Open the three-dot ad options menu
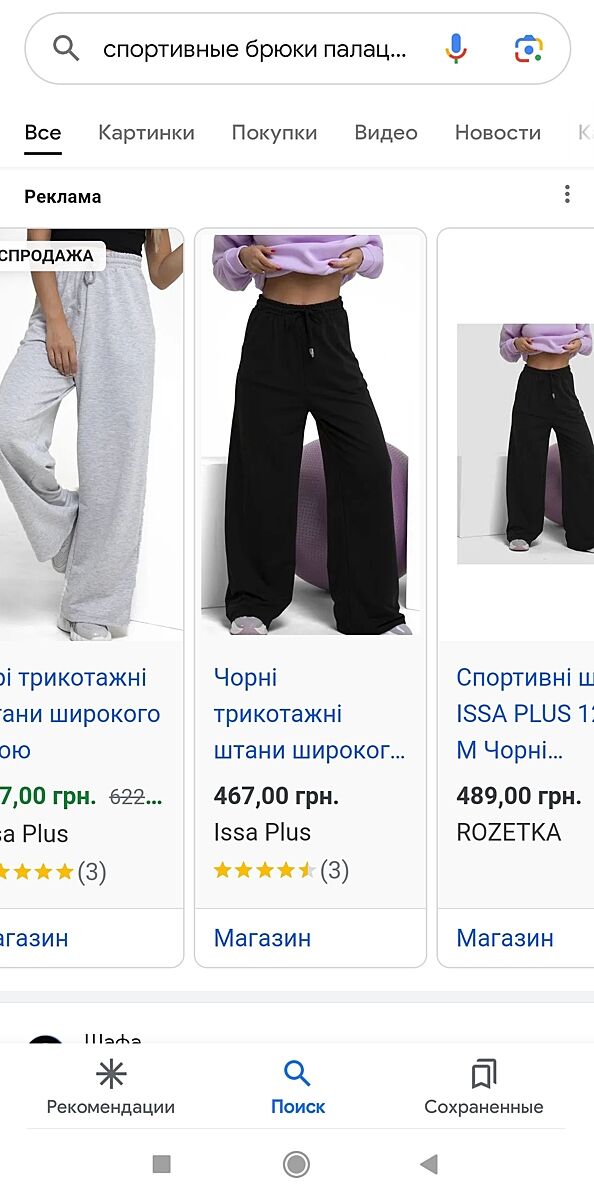594x1200 pixels. click(567, 194)
